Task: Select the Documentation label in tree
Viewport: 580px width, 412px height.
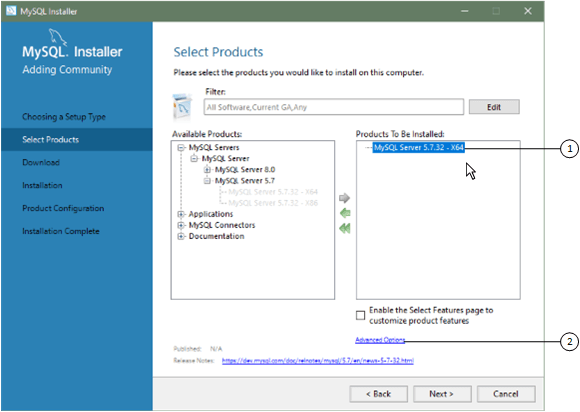Action: pyautogui.click(x=216, y=236)
